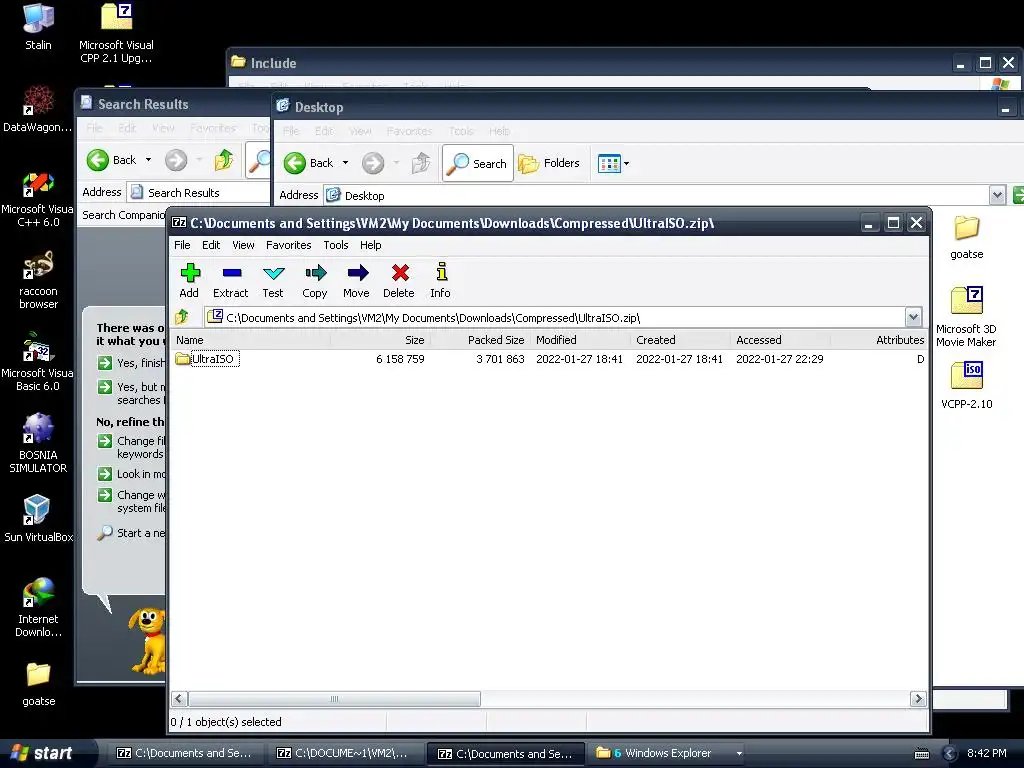Open the View menu in 7-Zip
The width and height of the screenshot is (1024, 768).
tap(243, 246)
